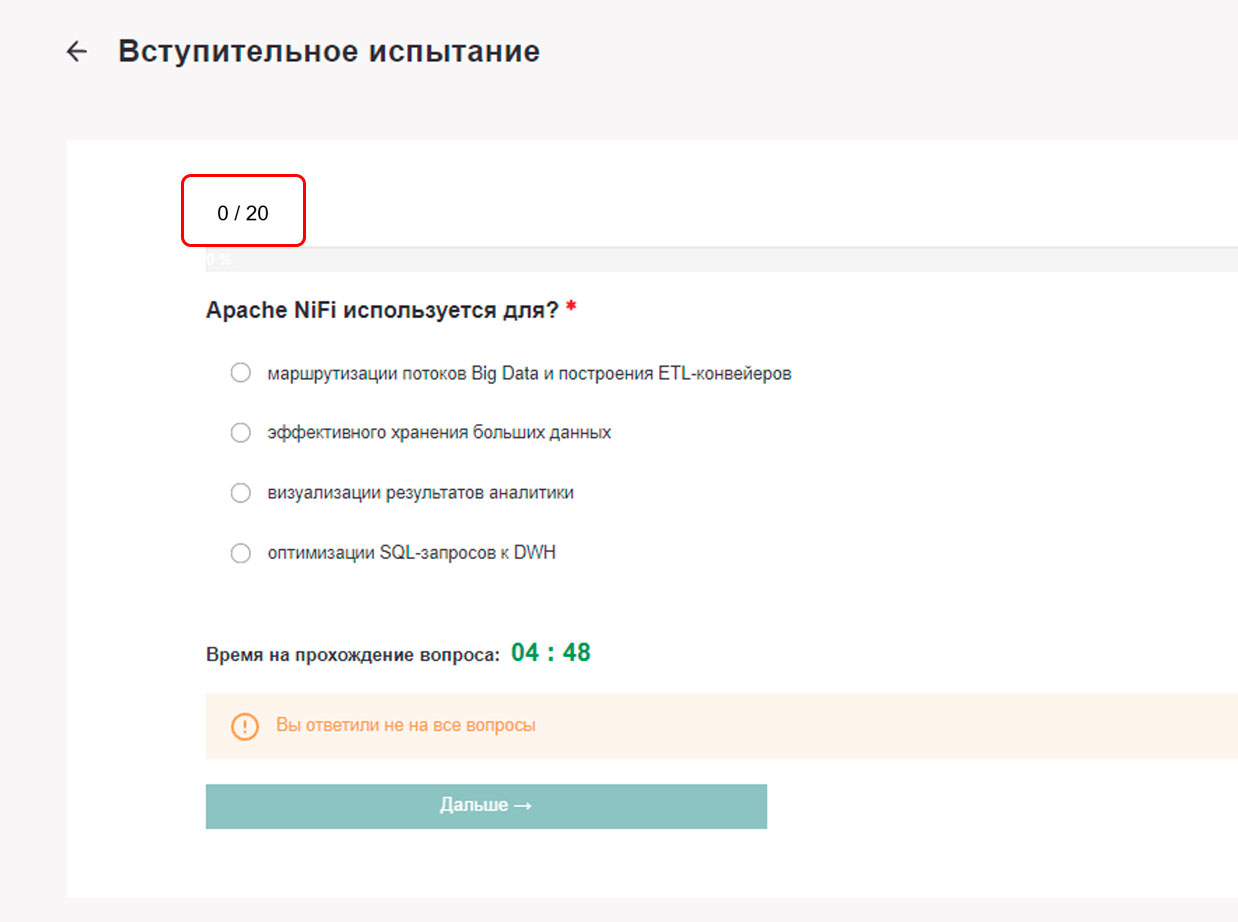
Task: Click the green 04 : 48 countdown timer
Action: pos(550,653)
